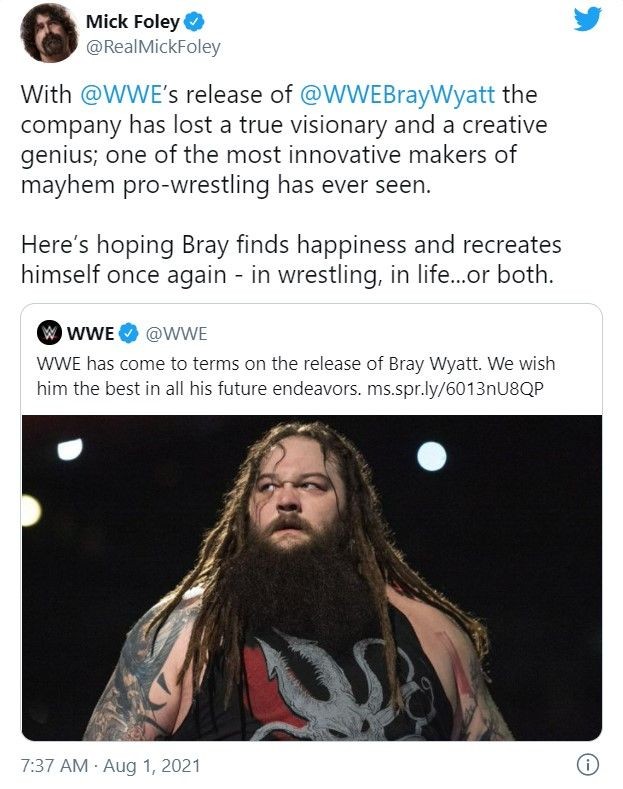Click Mick Foley's verified badge
The width and height of the screenshot is (623, 789).
[x=195, y=22]
